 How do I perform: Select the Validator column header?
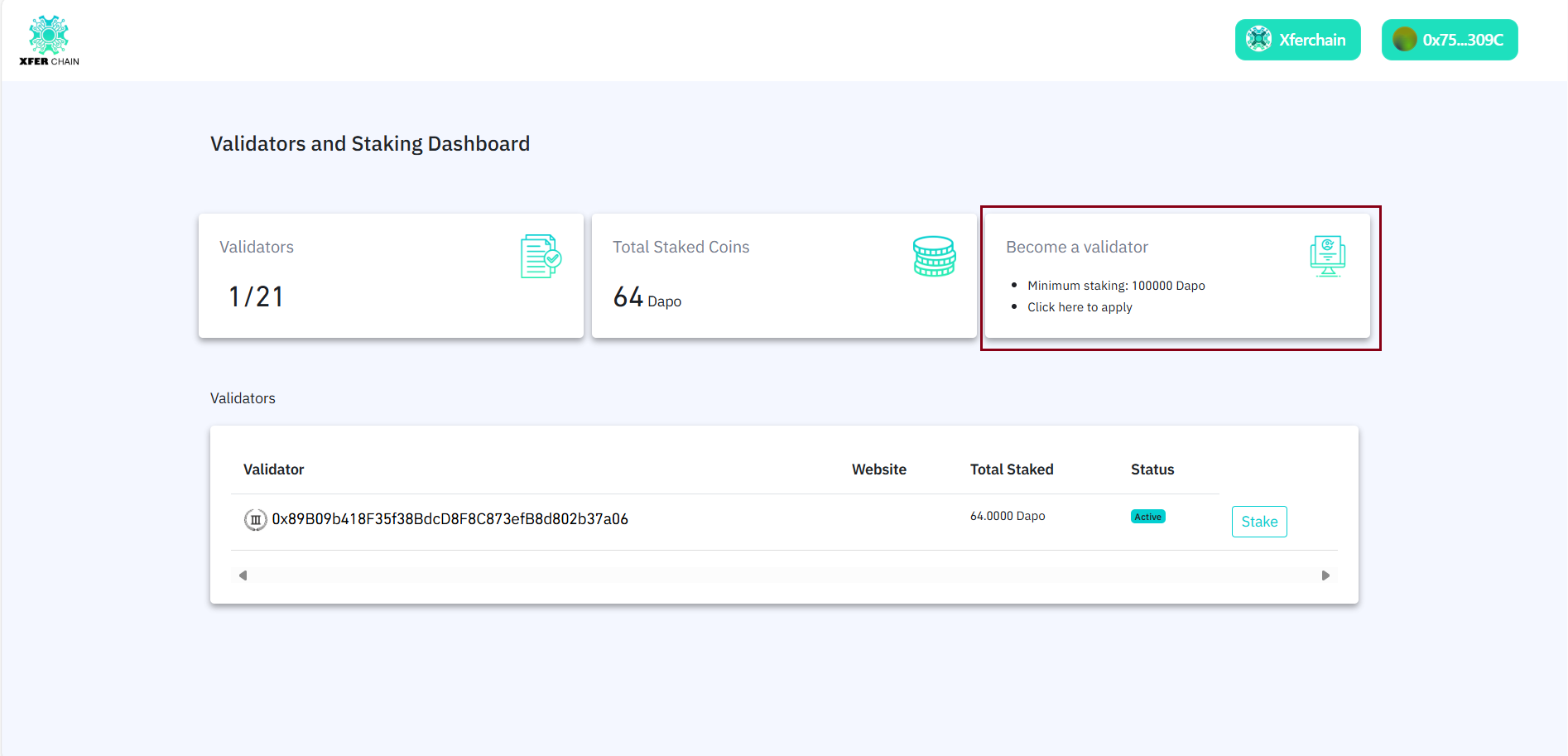tap(273, 469)
